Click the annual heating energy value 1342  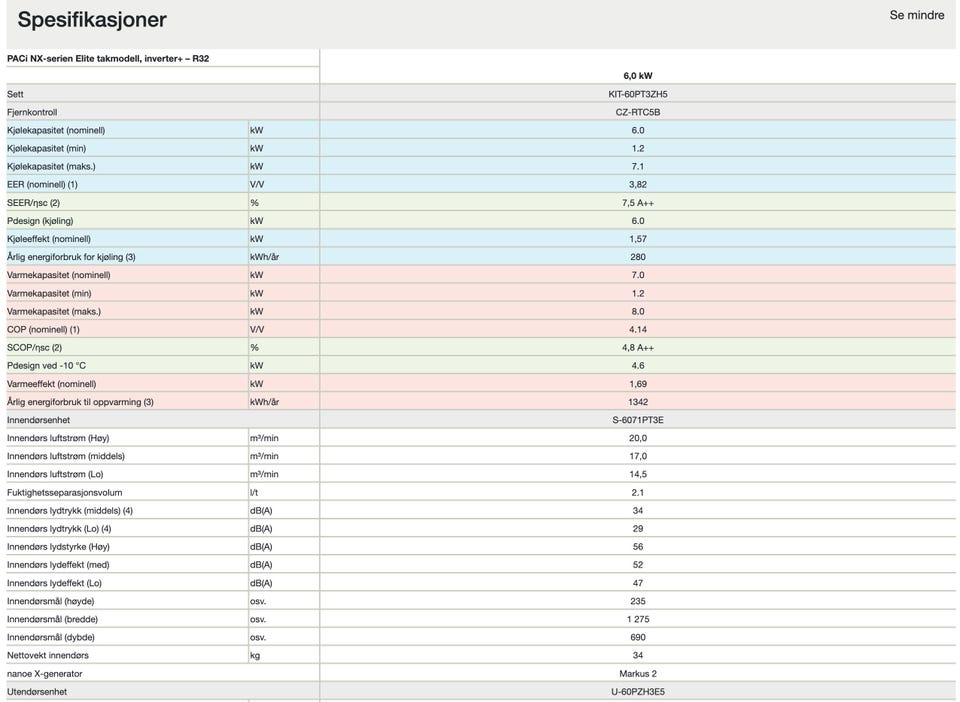click(637, 402)
